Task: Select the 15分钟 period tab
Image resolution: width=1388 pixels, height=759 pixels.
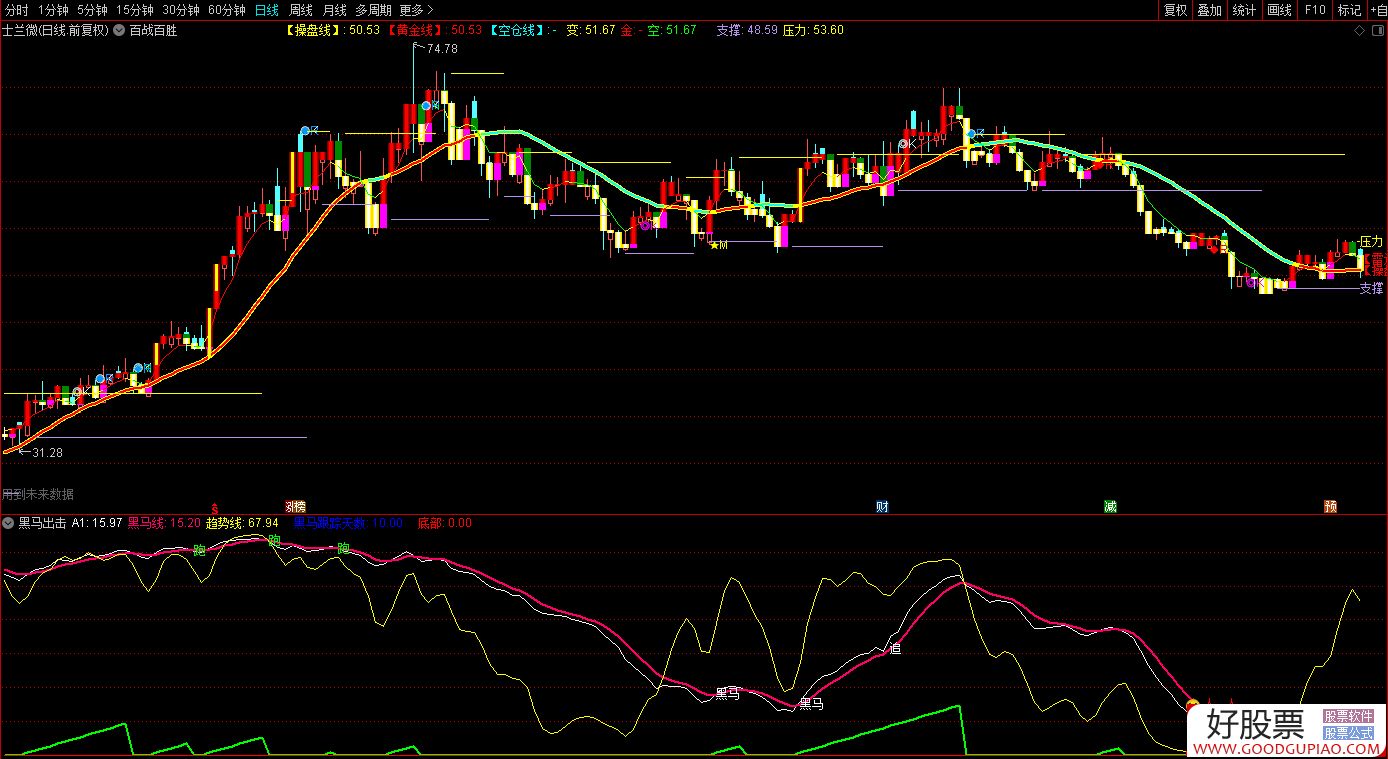Action: [x=134, y=10]
